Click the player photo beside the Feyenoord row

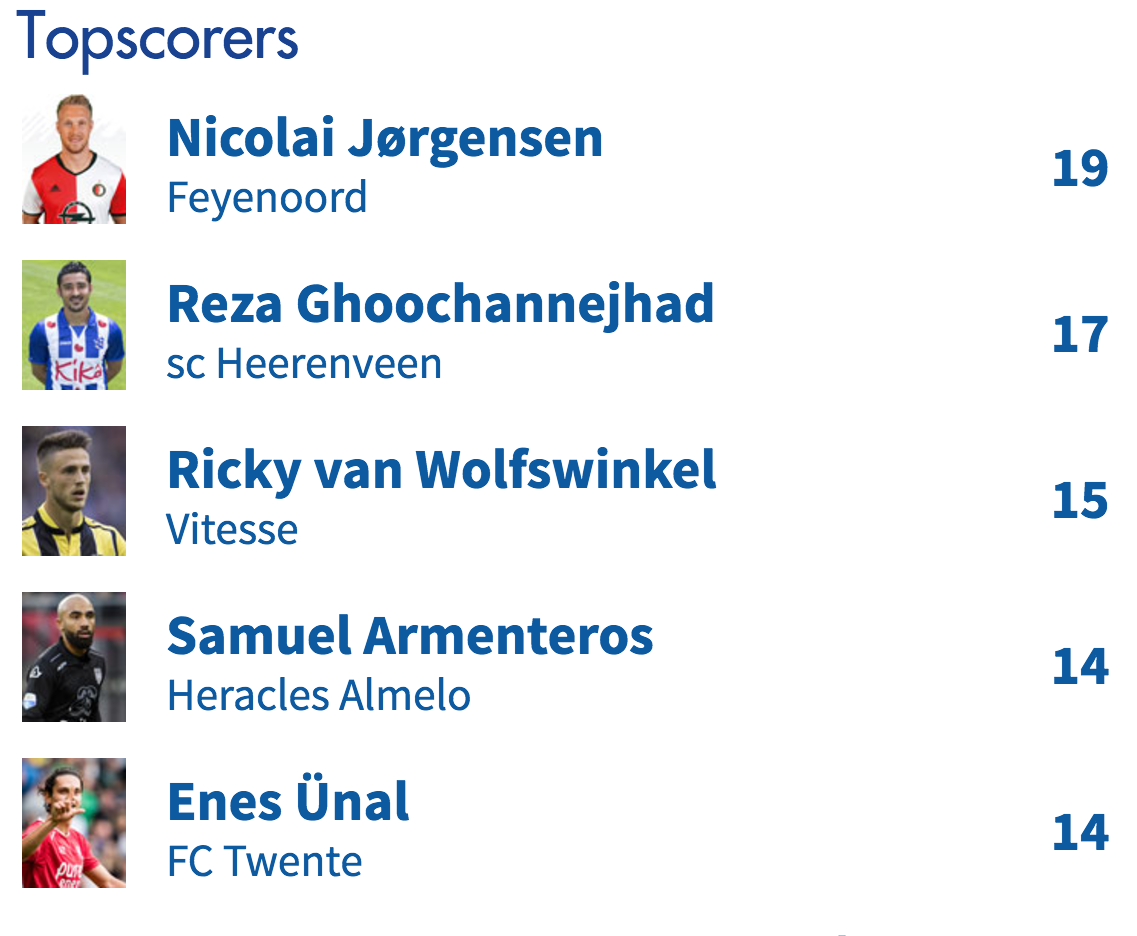pyautogui.click(x=74, y=159)
